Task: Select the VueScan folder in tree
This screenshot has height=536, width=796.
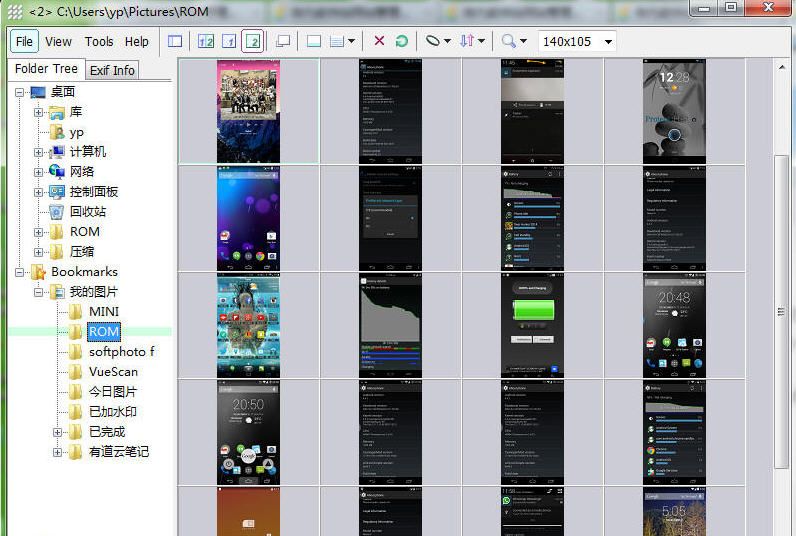Action: pyautogui.click(x=112, y=371)
